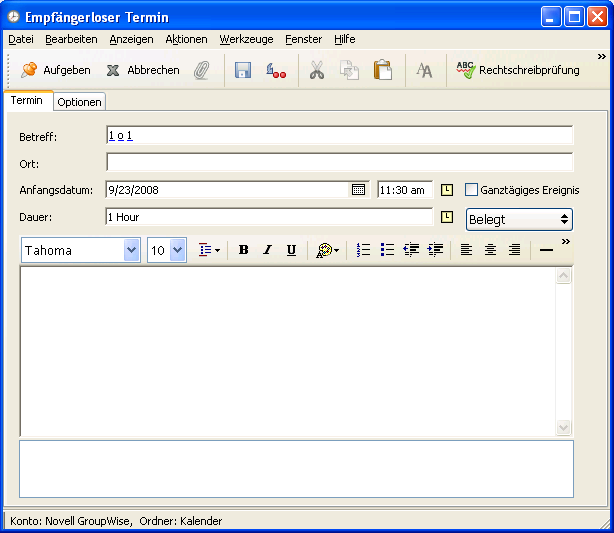Open the Werkzeuge menu
Screen dimensions: 614x533
(246, 39)
